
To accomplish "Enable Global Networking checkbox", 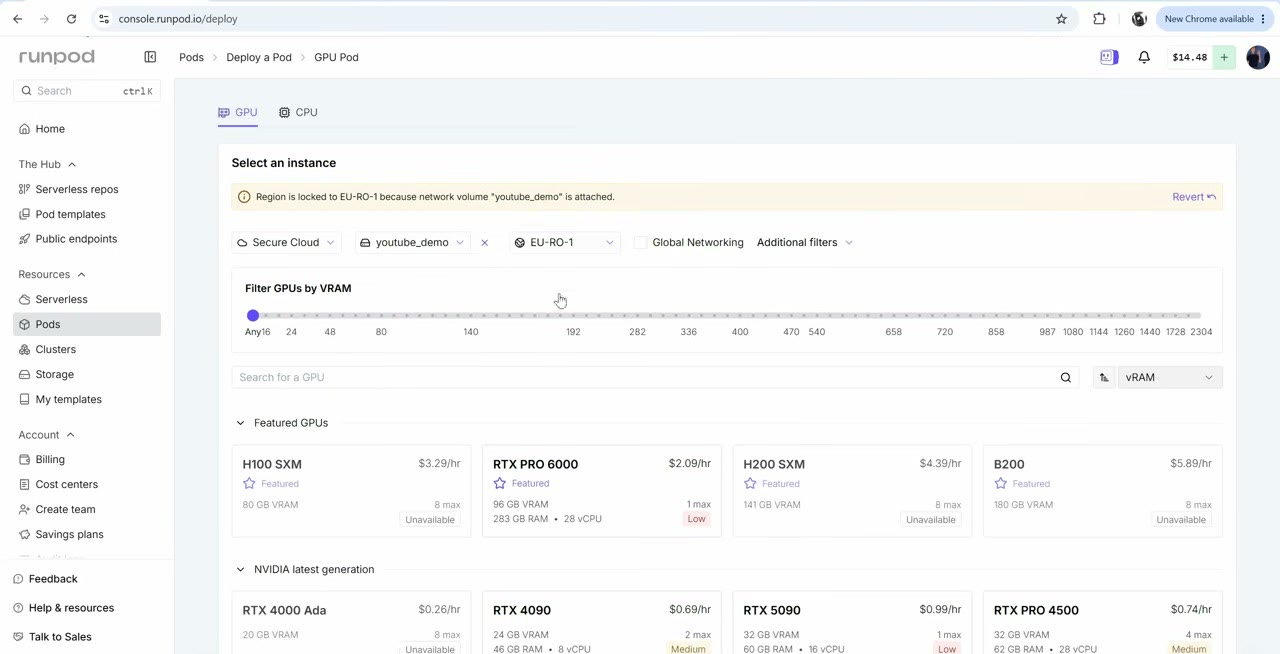I will click(x=641, y=243).
